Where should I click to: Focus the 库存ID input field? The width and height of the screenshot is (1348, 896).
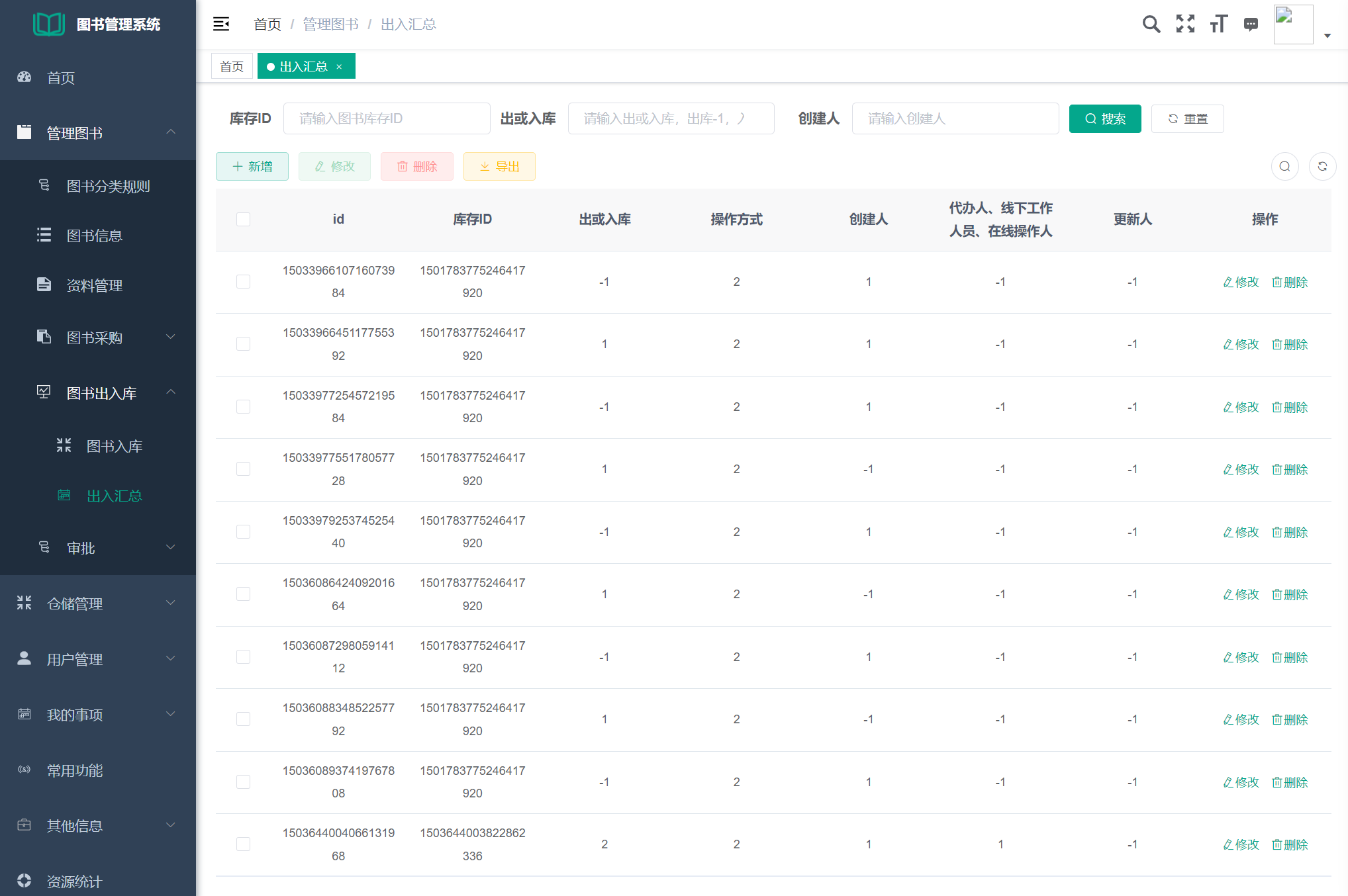(387, 119)
